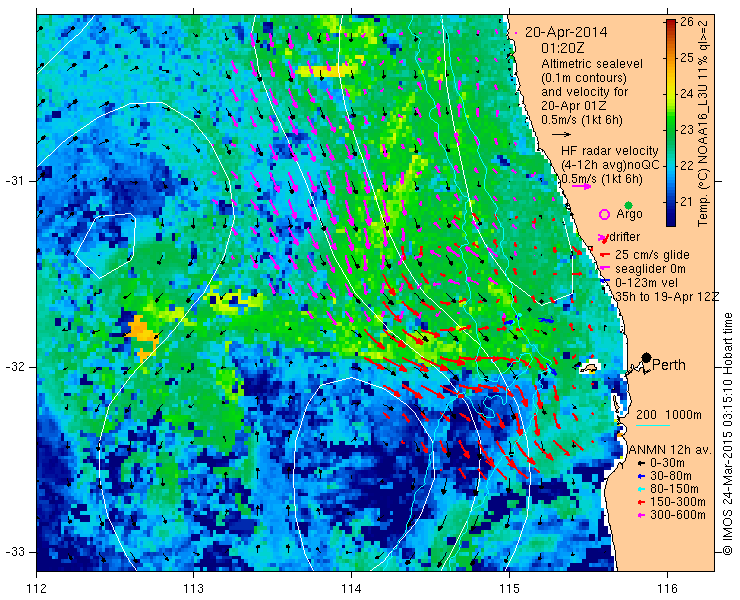Click the IMOS copyright timestamp text
This screenshot has height=600, width=740.
(x=728, y=434)
